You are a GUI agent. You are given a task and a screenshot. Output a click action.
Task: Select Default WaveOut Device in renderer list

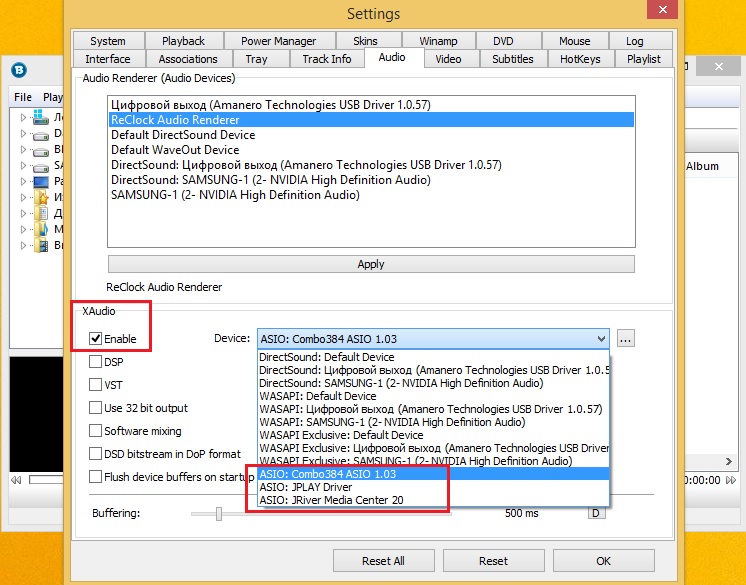pyautogui.click(x=371, y=150)
